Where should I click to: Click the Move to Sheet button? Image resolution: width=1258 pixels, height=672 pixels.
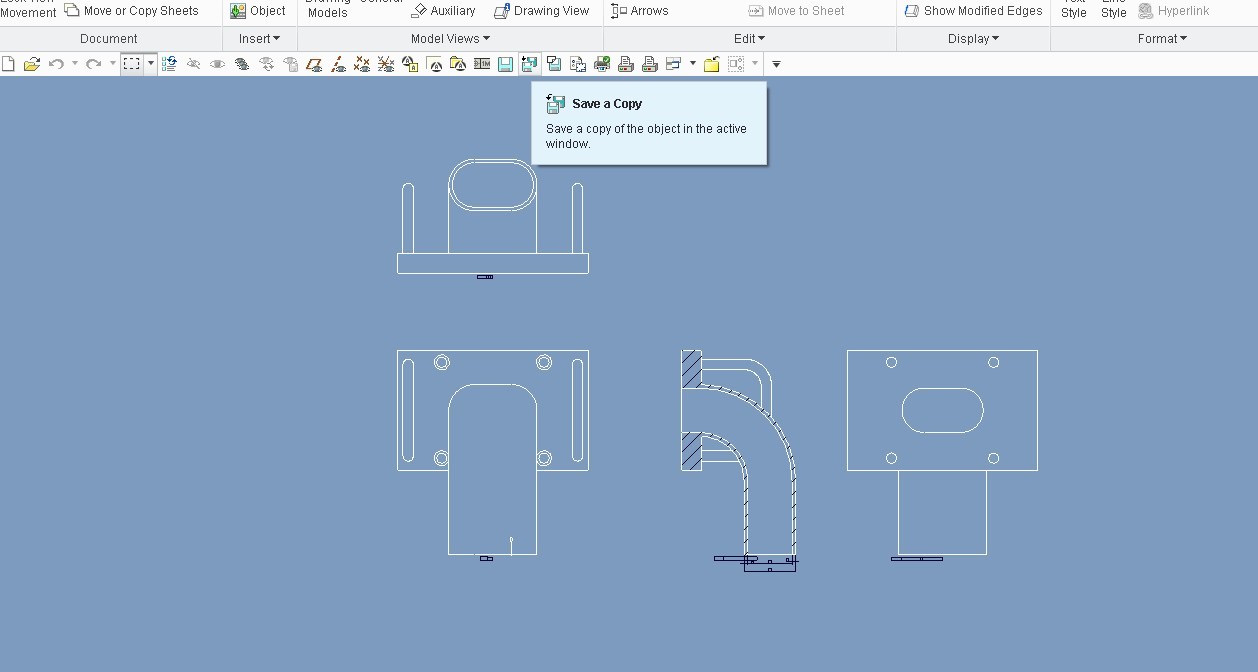797,11
